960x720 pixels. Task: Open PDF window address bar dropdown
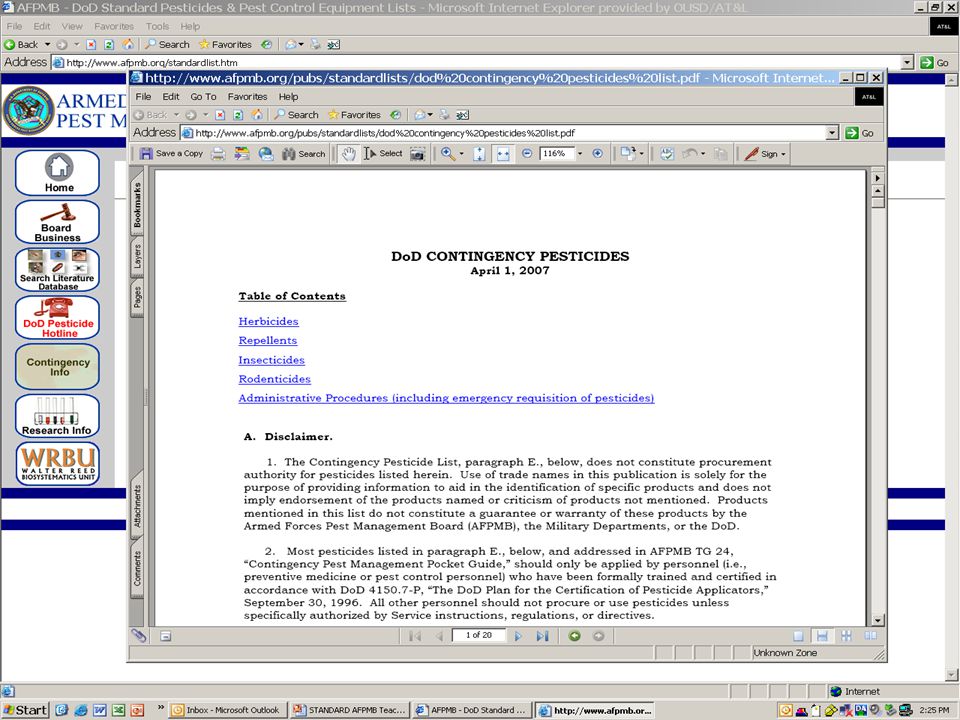click(x=831, y=133)
